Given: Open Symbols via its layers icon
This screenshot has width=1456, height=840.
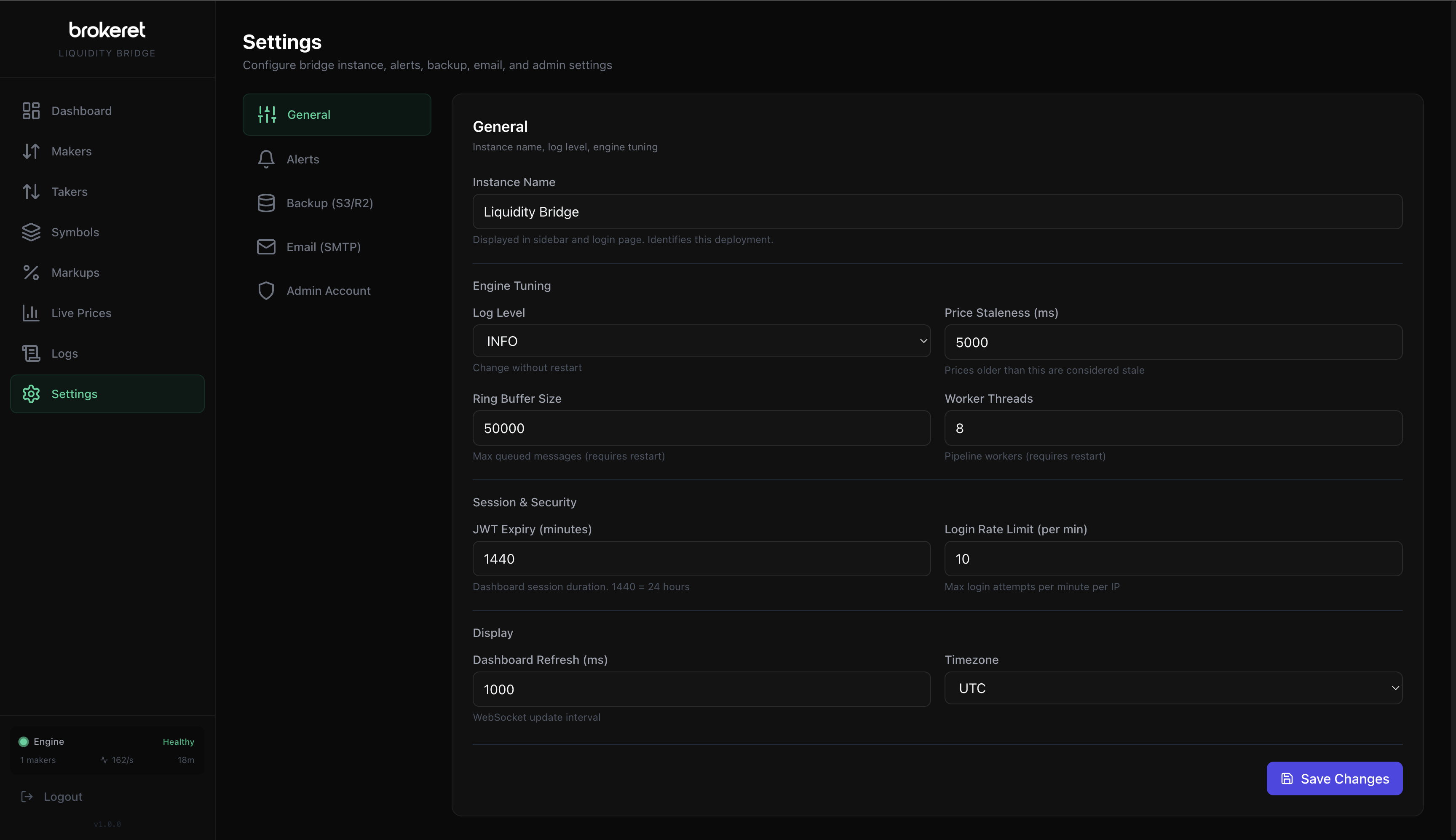Looking at the screenshot, I should coord(32,232).
